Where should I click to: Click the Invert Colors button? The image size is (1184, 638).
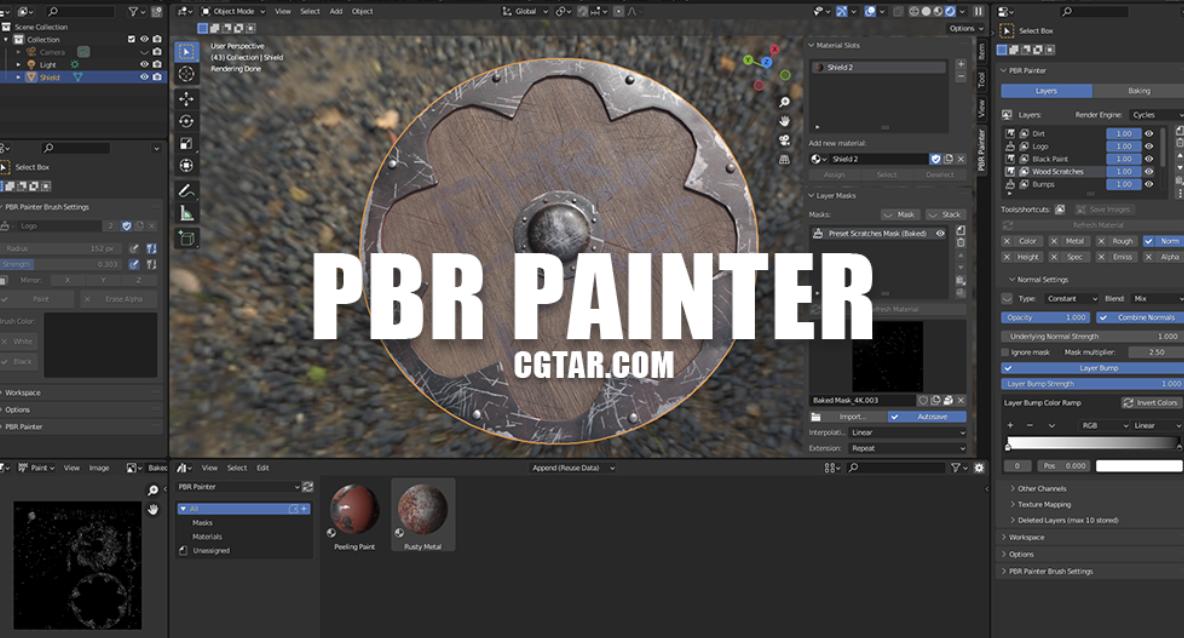coord(1151,403)
